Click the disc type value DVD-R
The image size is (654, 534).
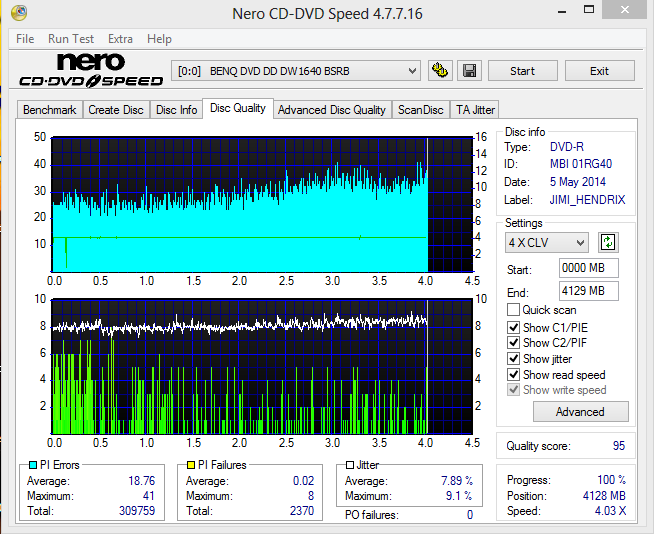click(x=567, y=147)
